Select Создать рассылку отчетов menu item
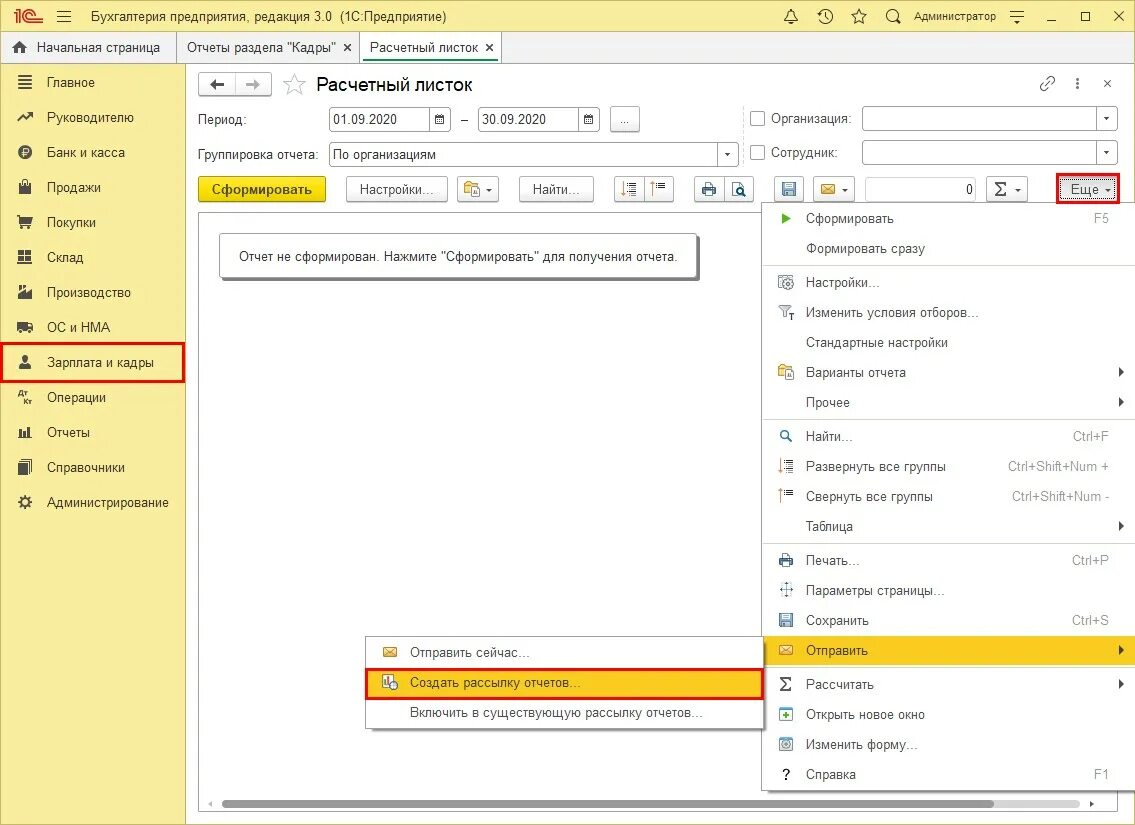 [x=565, y=683]
